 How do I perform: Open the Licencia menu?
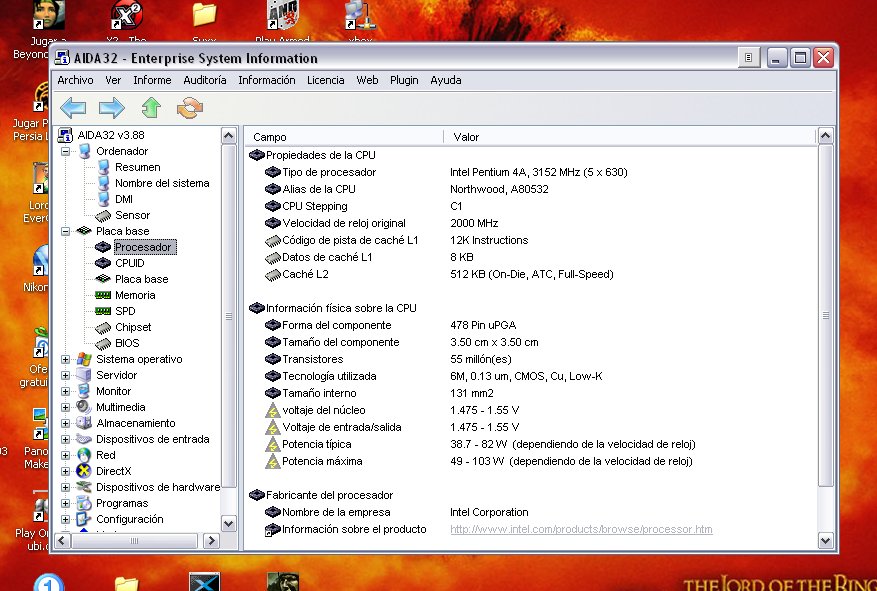click(x=326, y=80)
